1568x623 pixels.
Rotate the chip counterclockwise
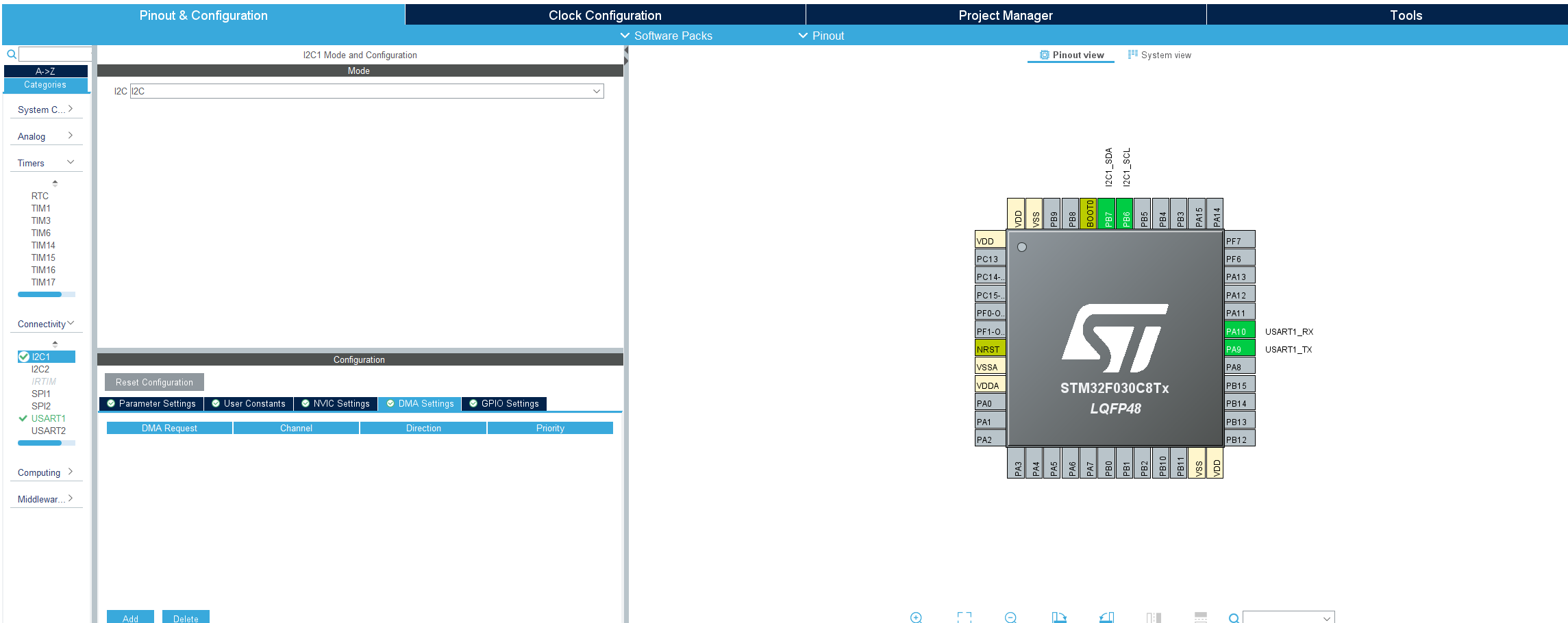point(1106,618)
